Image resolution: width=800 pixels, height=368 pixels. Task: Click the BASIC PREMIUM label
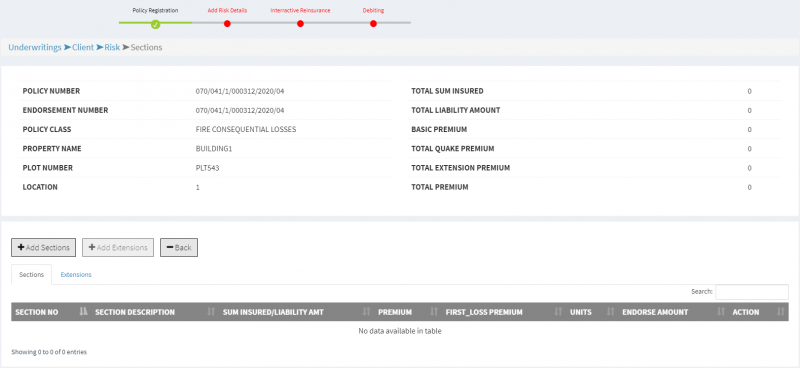pos(439,130)
